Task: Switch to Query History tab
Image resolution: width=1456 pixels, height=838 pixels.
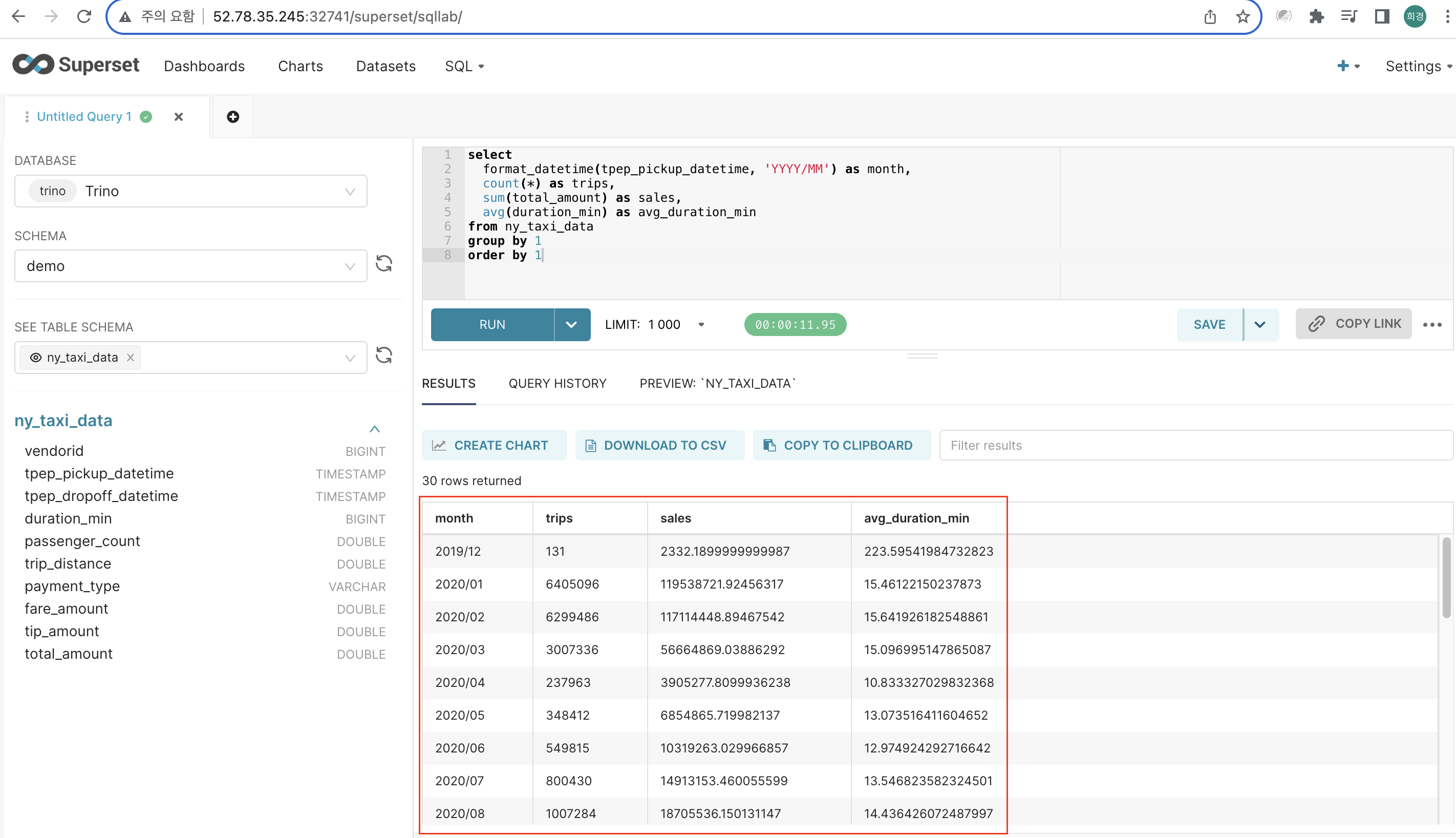Action: pos(557,383)
